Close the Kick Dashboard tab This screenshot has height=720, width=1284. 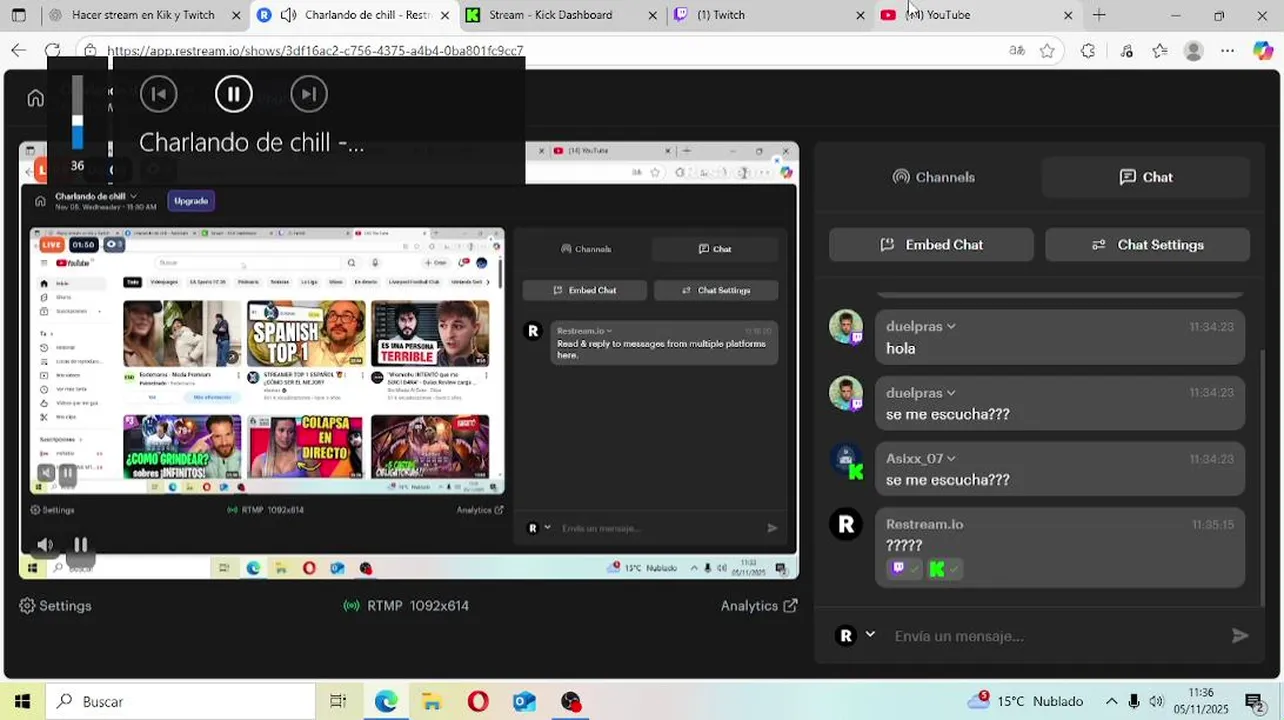click(x=653, y=15)
